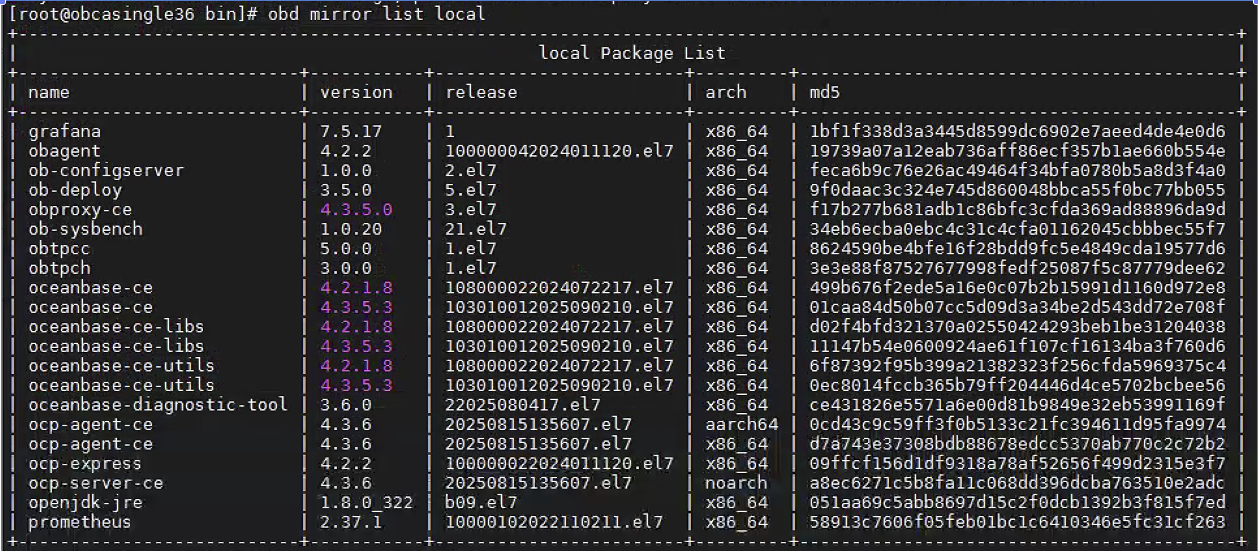Click the 'obd mirror list local' command text
This screenshot has height=551, width=1258.
point(376,14)
